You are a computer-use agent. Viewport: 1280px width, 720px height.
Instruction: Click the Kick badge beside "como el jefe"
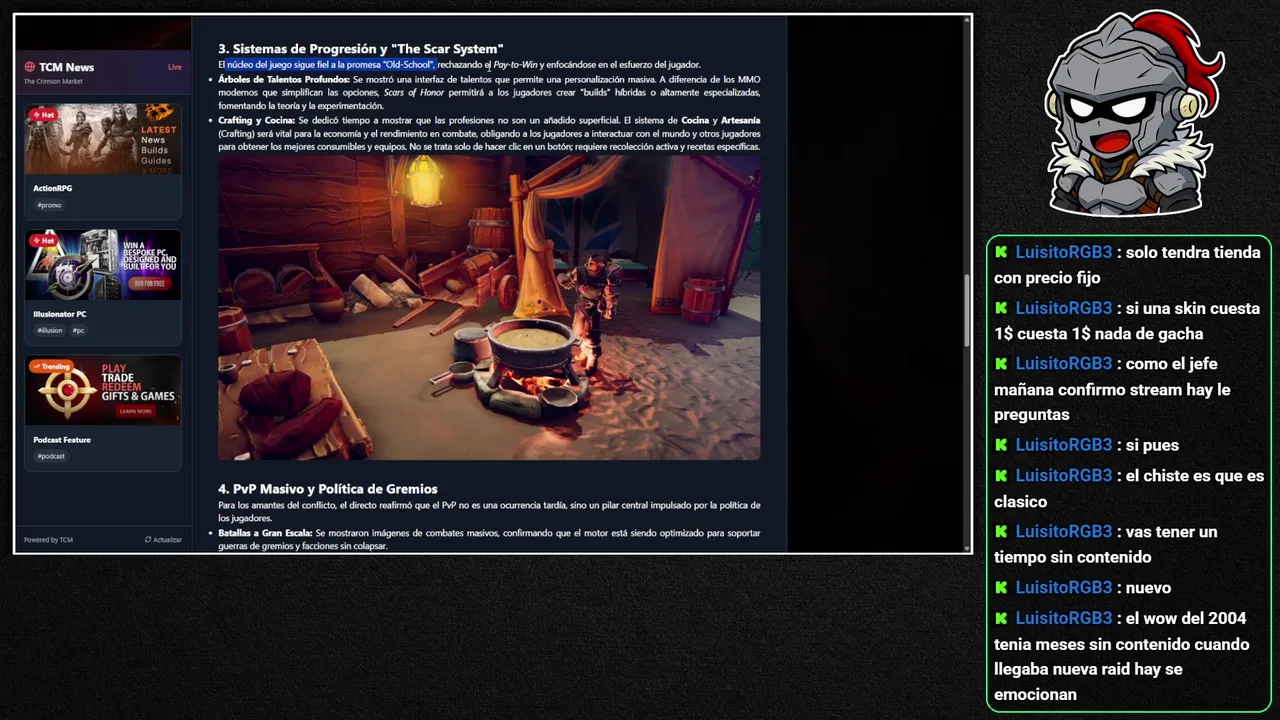click(1001, 364)
